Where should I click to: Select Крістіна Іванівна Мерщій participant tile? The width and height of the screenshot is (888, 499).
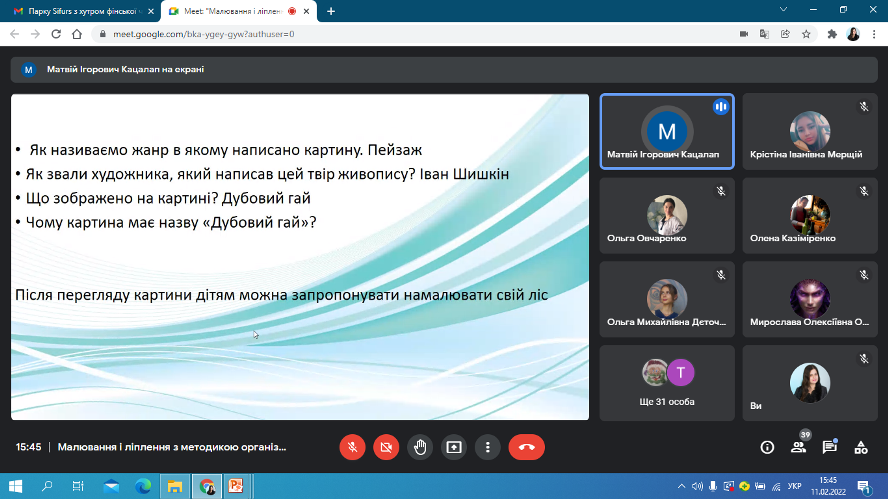(x=810, y=131)
